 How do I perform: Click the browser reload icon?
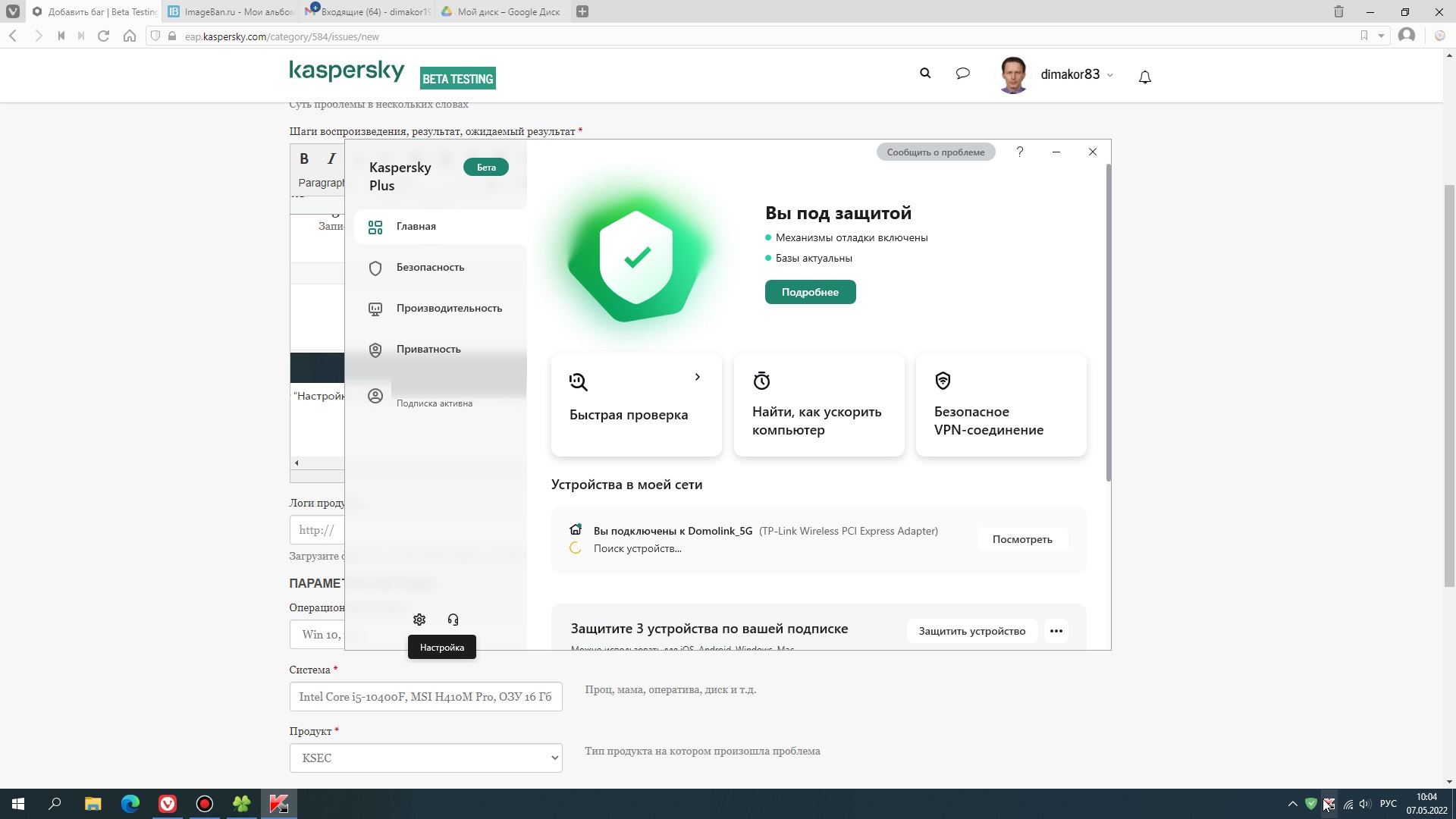coord(104,36)
